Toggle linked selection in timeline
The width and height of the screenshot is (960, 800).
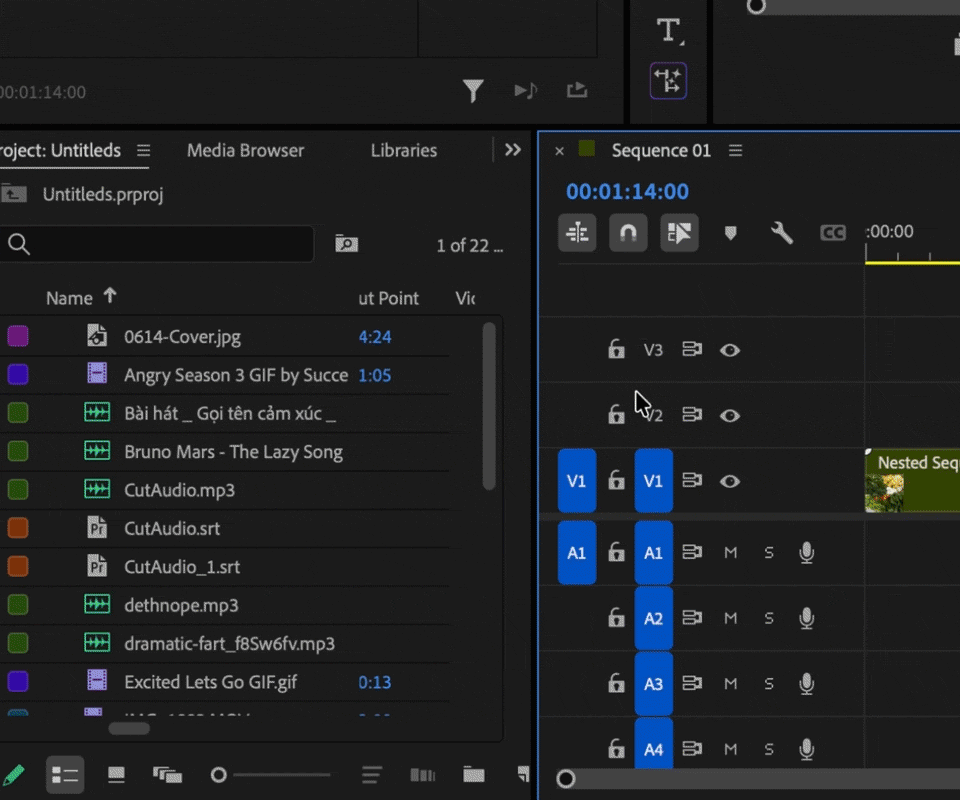(x=679, y=233)
